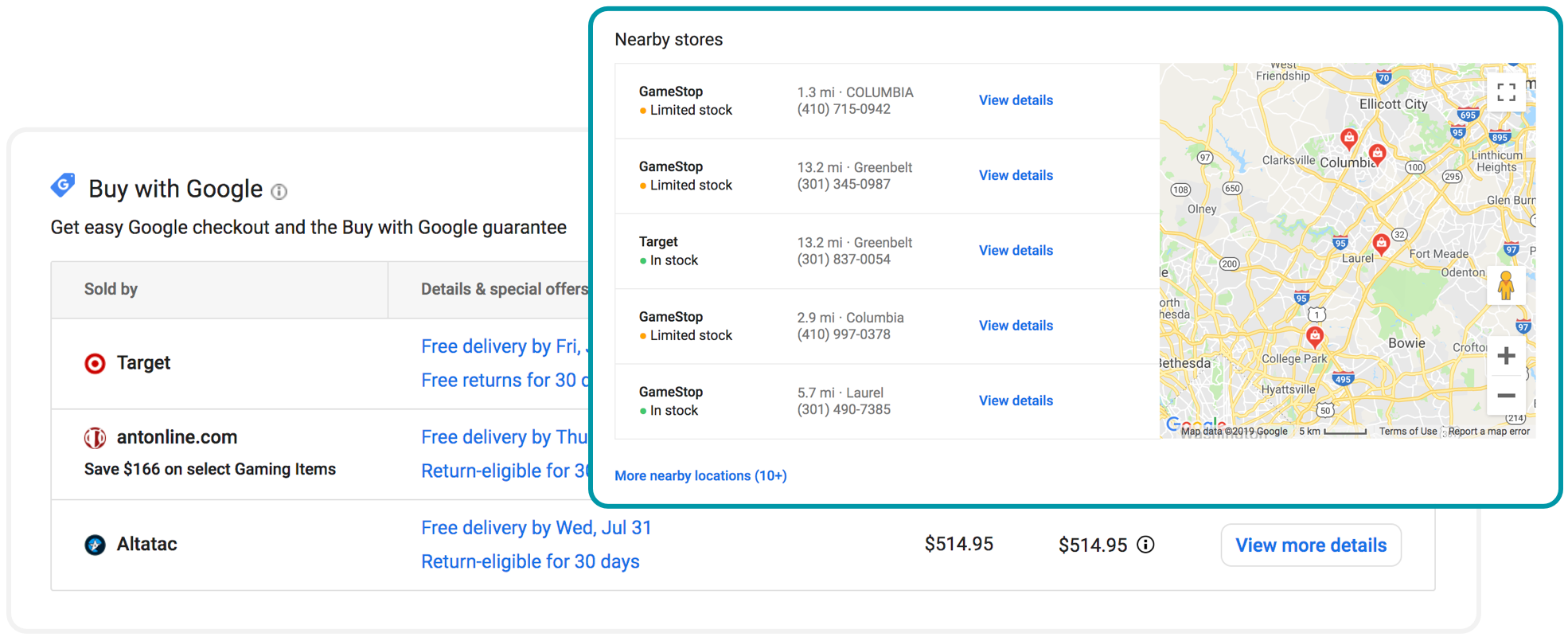Open Altatac Return-eligible for 30 days link
Screen dimensions: 1568x637
point(530,562)
